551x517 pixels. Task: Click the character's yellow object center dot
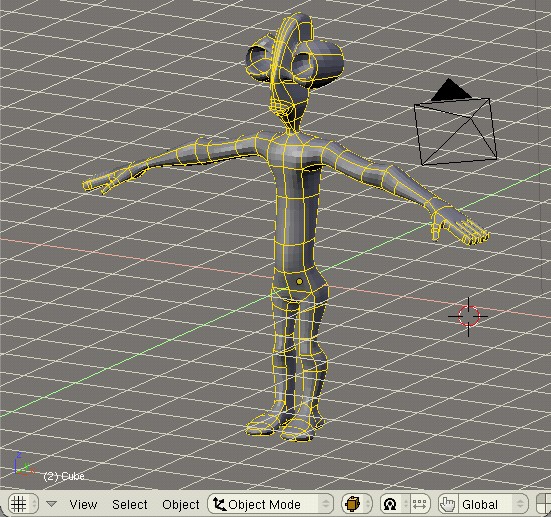(299, 282)
